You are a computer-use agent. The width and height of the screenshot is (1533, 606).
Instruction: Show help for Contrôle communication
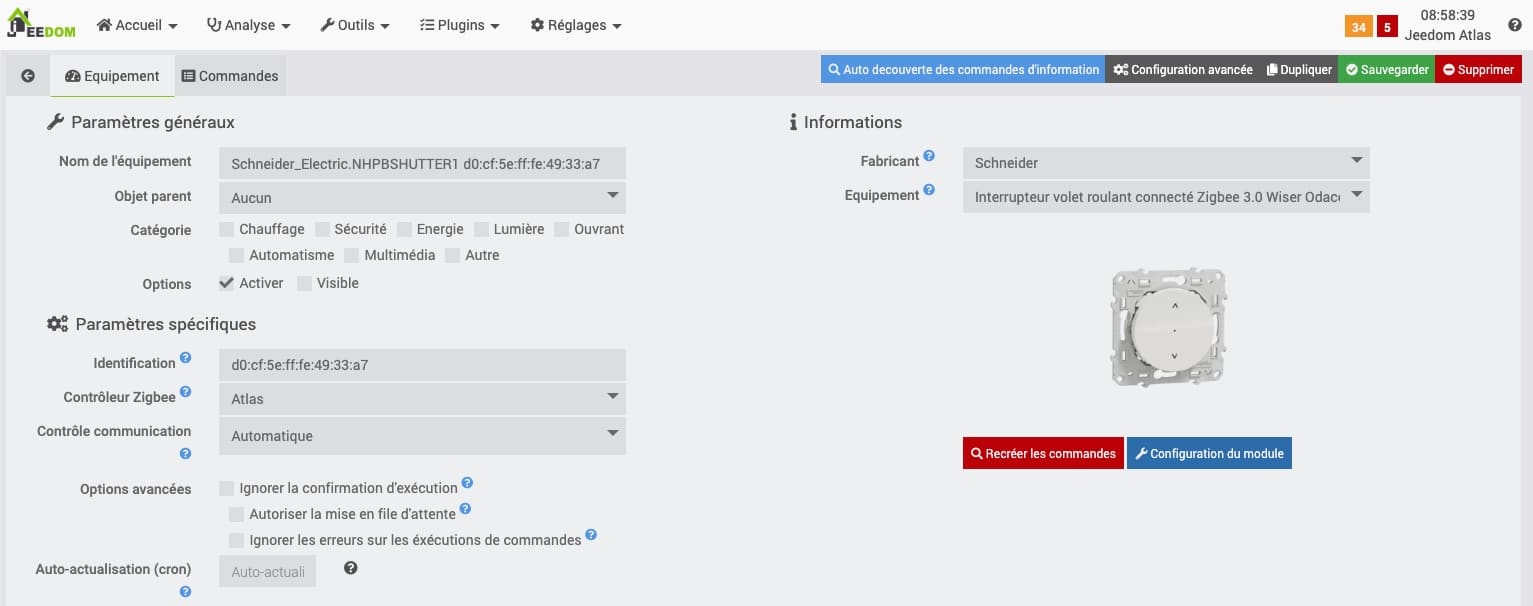coord(185,453)
